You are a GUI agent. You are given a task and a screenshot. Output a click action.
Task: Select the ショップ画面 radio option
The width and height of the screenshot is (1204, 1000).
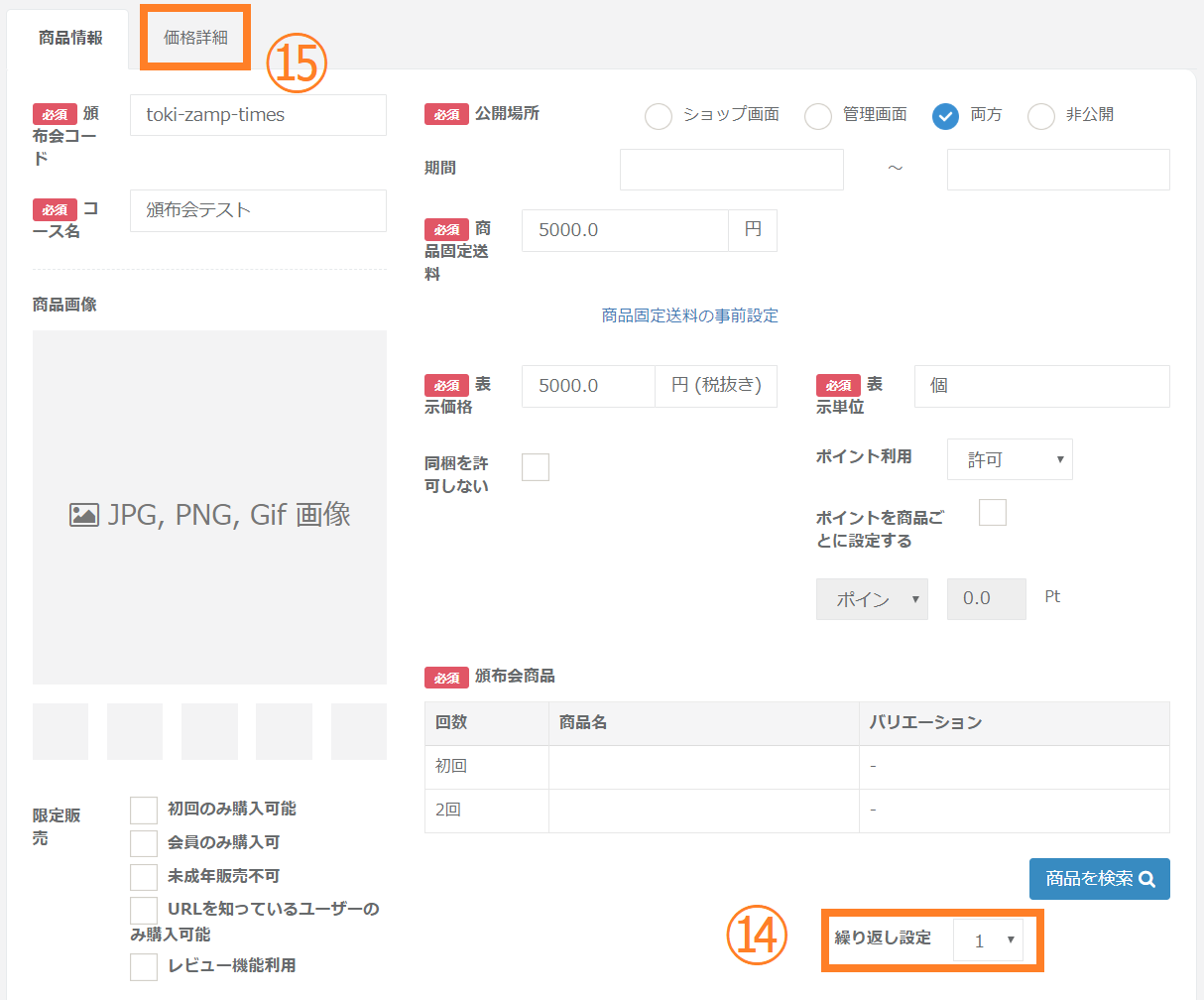659,116
